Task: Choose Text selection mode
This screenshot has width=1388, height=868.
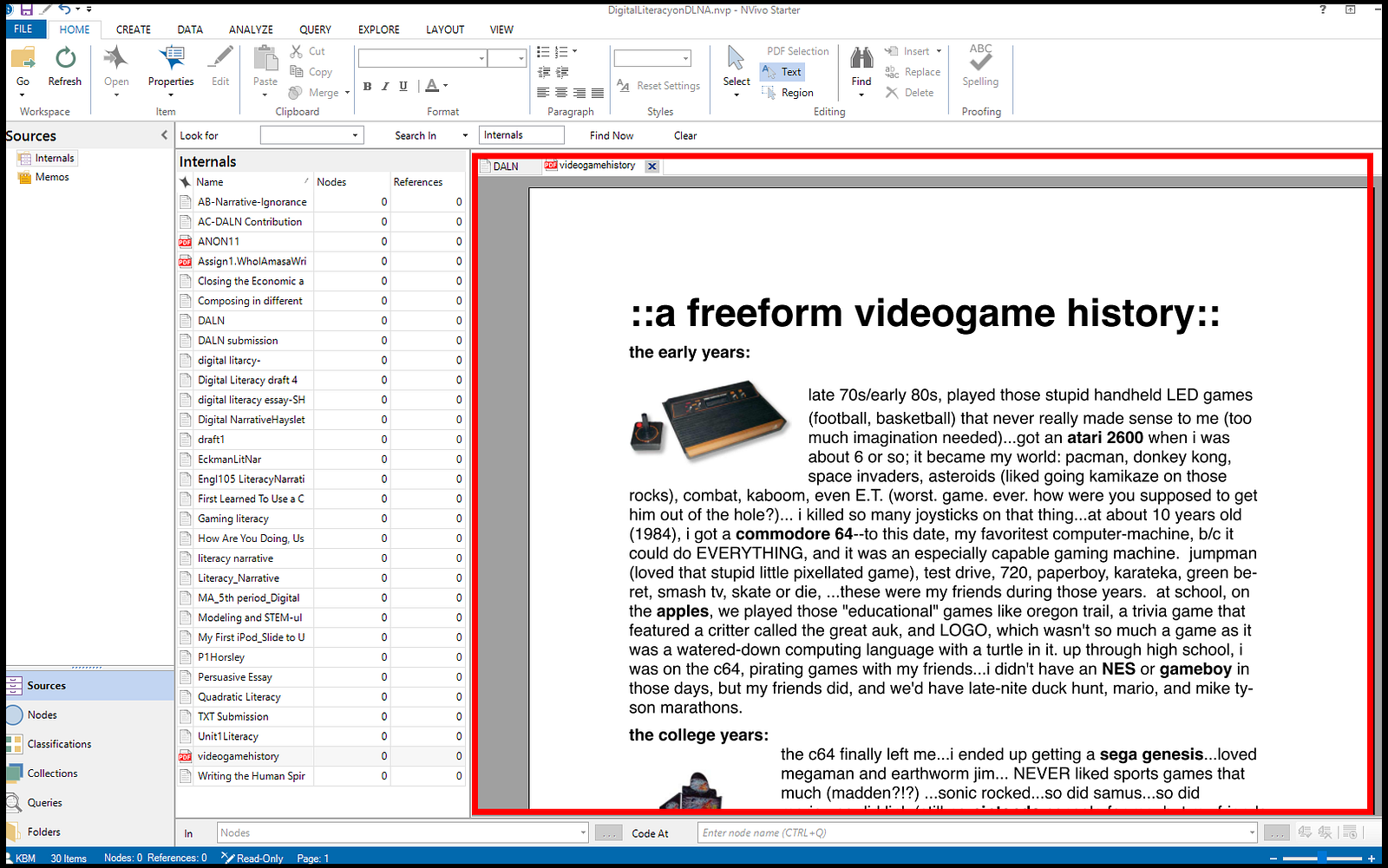Action: tap(782, 72)
